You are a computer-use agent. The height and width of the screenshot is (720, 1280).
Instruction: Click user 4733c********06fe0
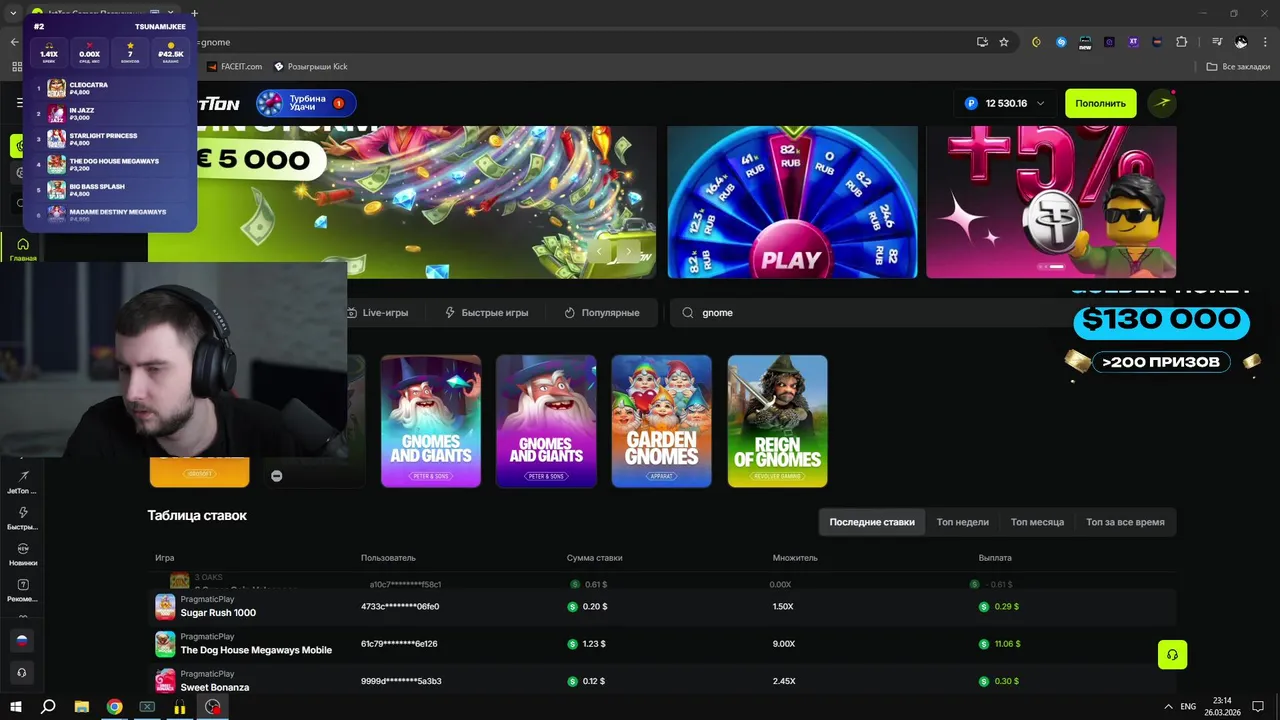(x=400, y=606)
